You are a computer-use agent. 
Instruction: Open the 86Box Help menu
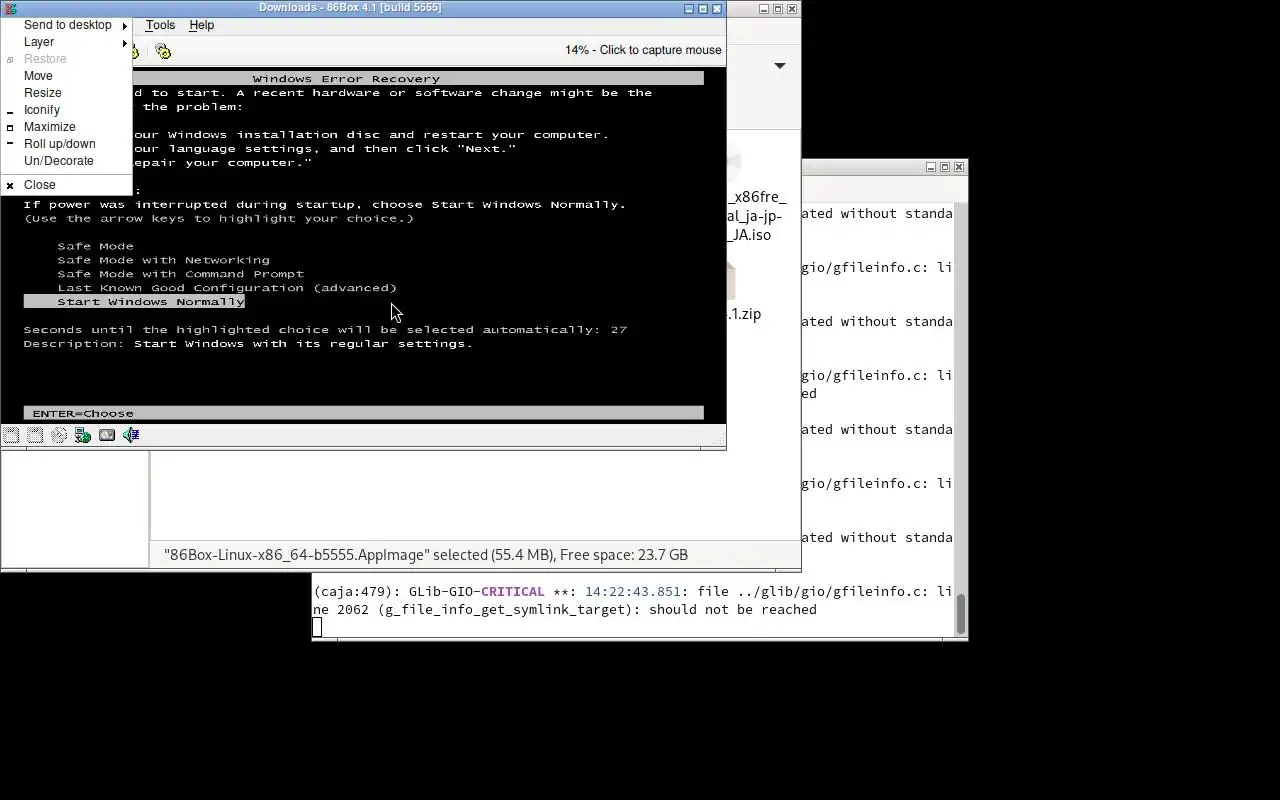(201, 25)
